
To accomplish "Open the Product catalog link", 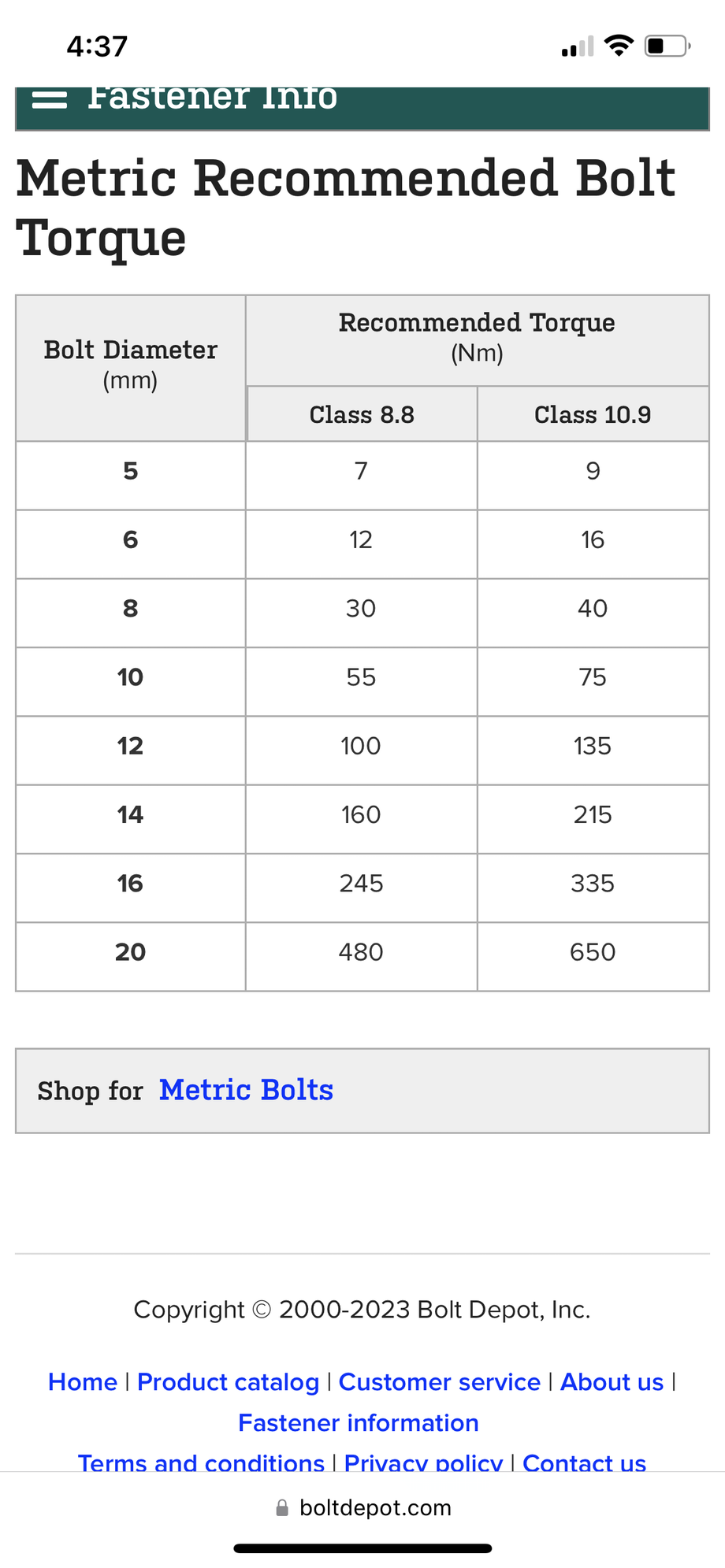I will [228, 1382].
